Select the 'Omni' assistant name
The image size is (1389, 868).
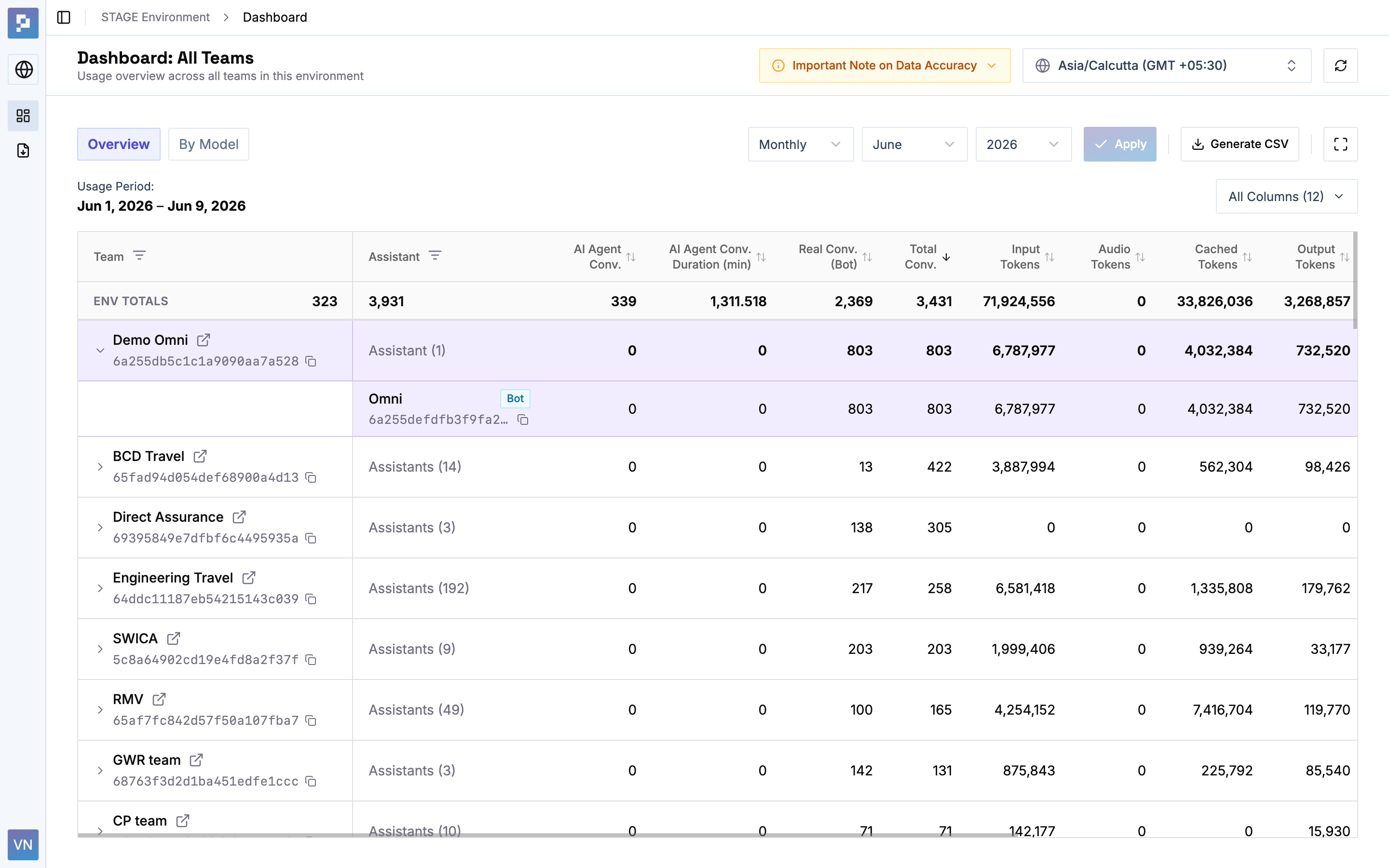[385, 399]
